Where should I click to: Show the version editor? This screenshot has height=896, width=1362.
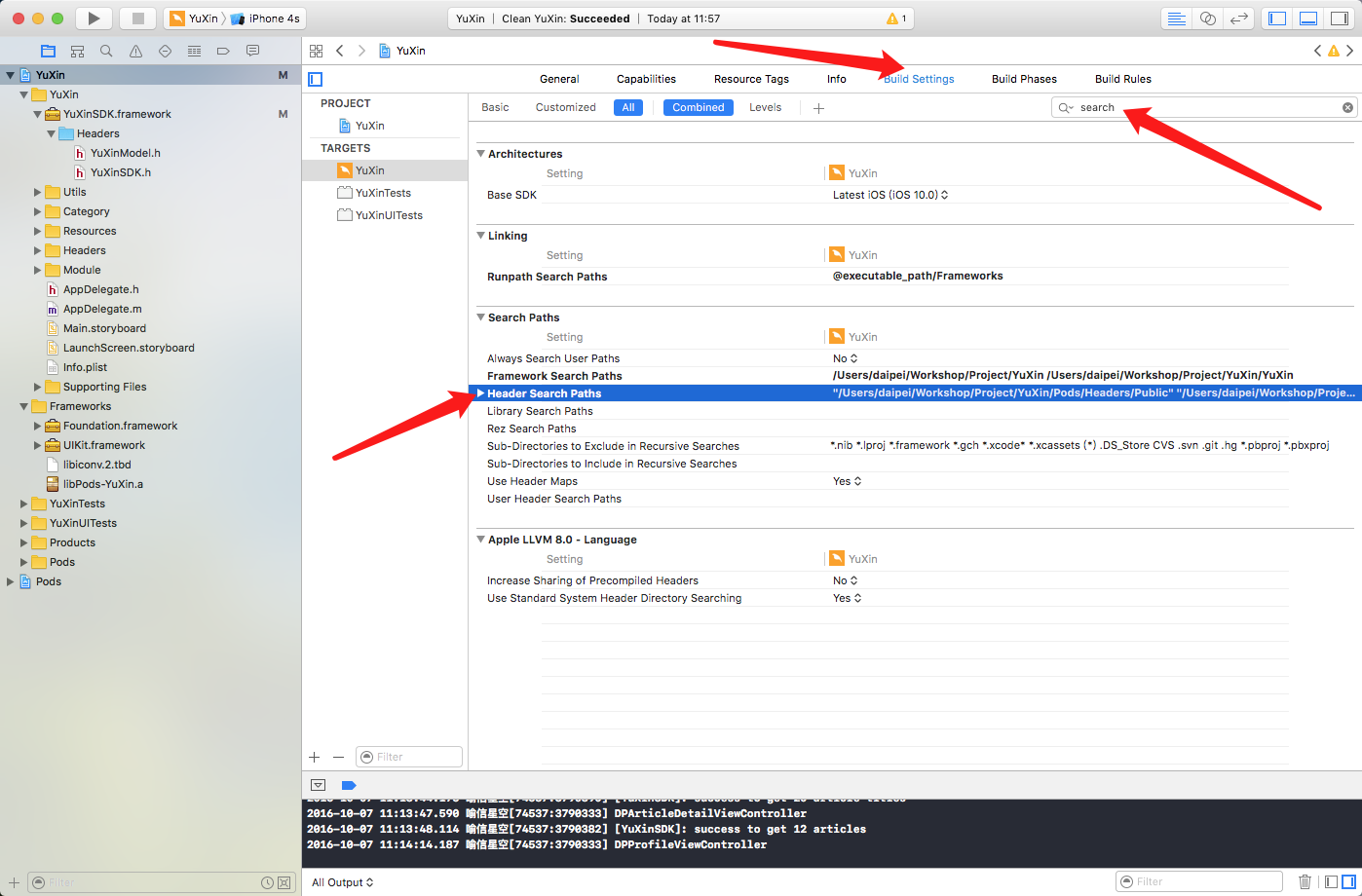point(1238,19)
